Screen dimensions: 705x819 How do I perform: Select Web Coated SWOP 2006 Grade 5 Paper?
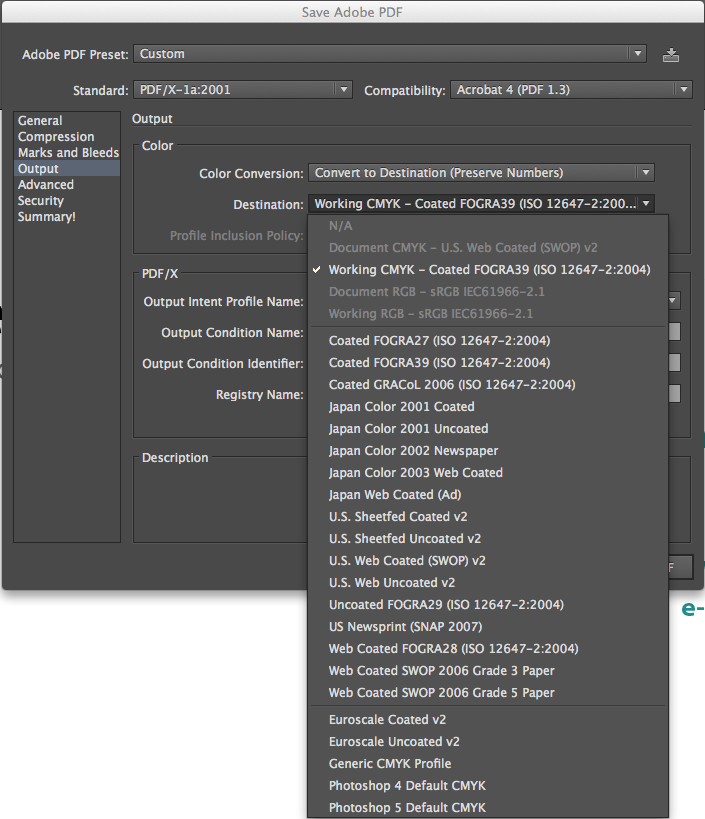pos(488,692)
